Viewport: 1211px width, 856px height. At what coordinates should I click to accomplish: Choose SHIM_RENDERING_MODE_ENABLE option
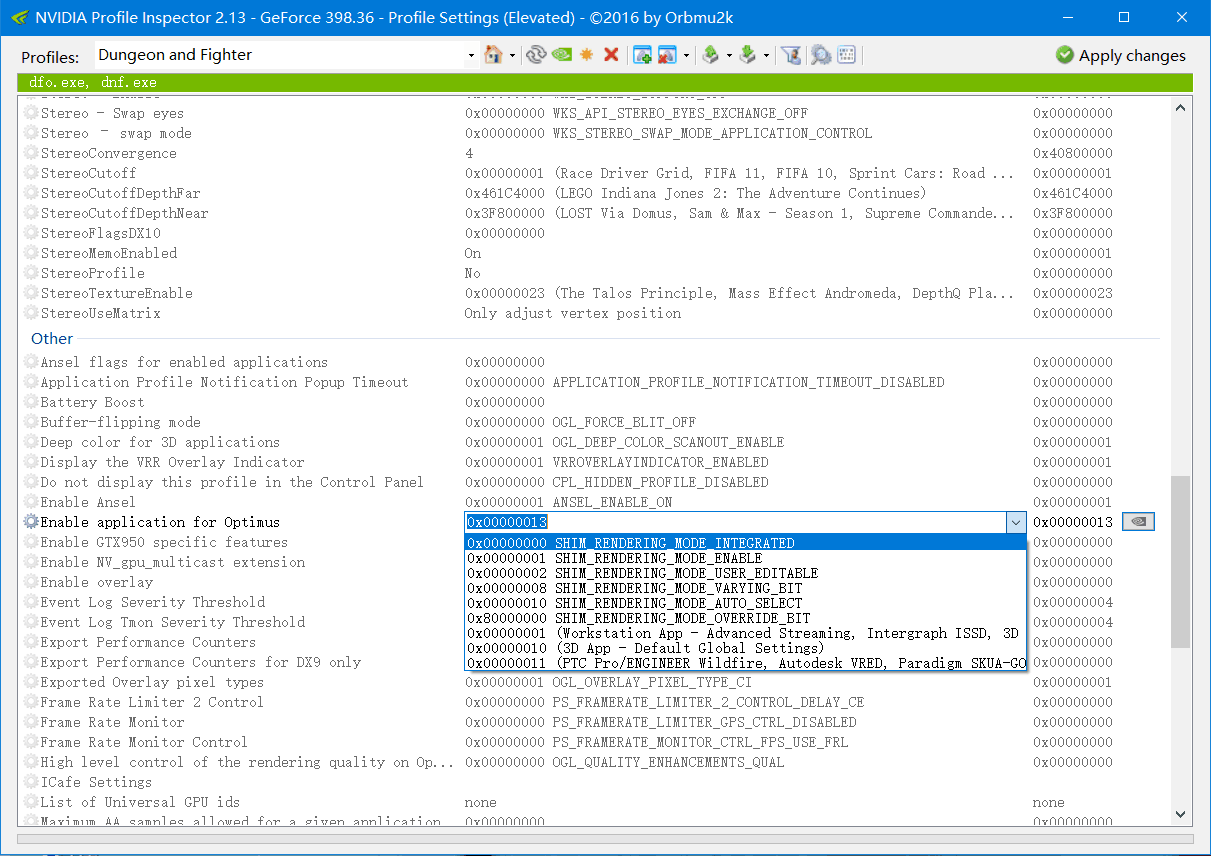pos(745,558)
